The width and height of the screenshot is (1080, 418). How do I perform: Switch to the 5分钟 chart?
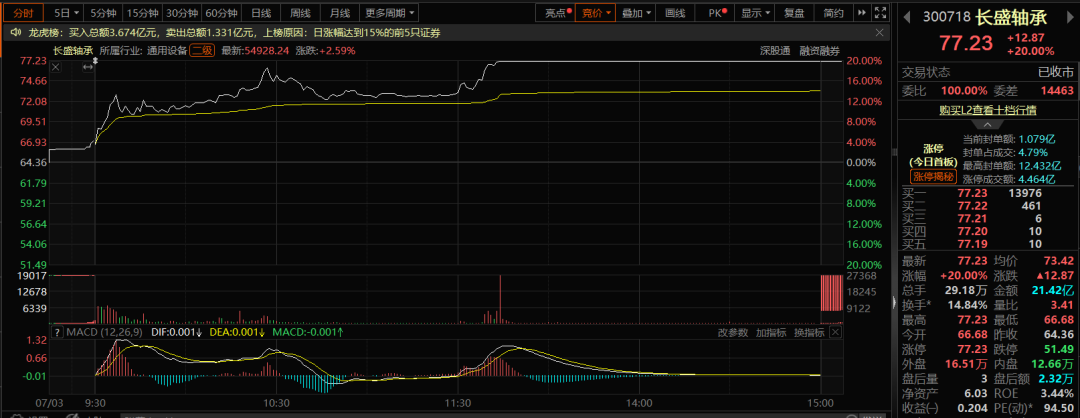(x=103, y=12)
